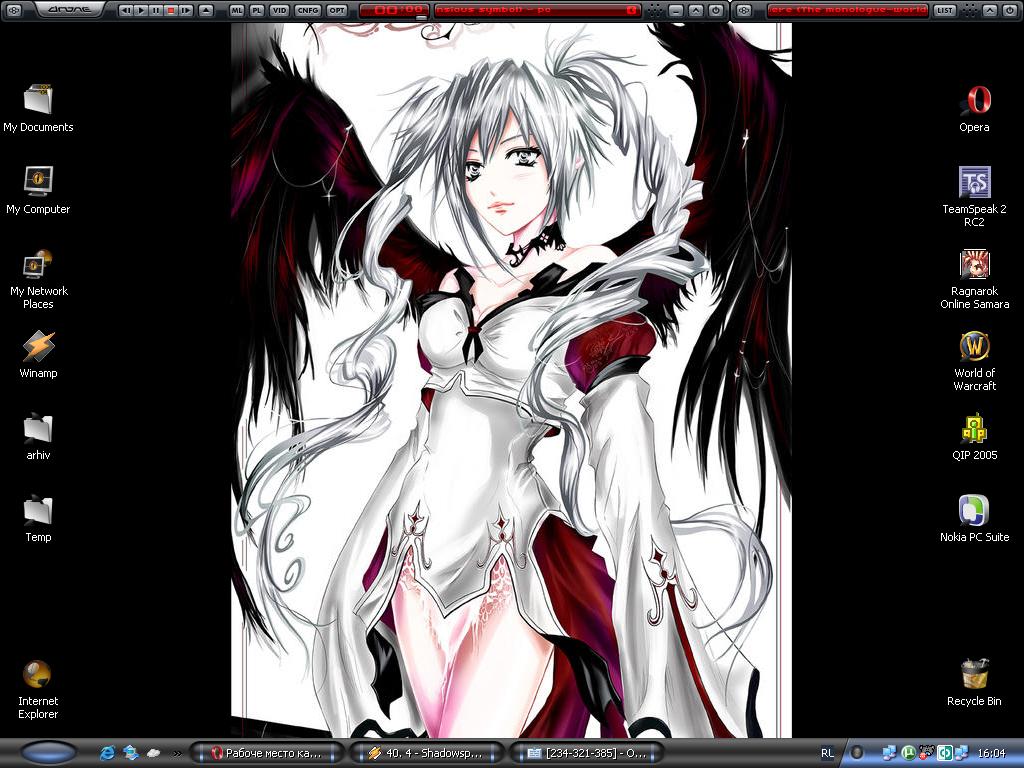1024x768 pixels.
Task: Open the Winamp main menu icon at left
Action: pyautogui.click(x=13, y=10)
